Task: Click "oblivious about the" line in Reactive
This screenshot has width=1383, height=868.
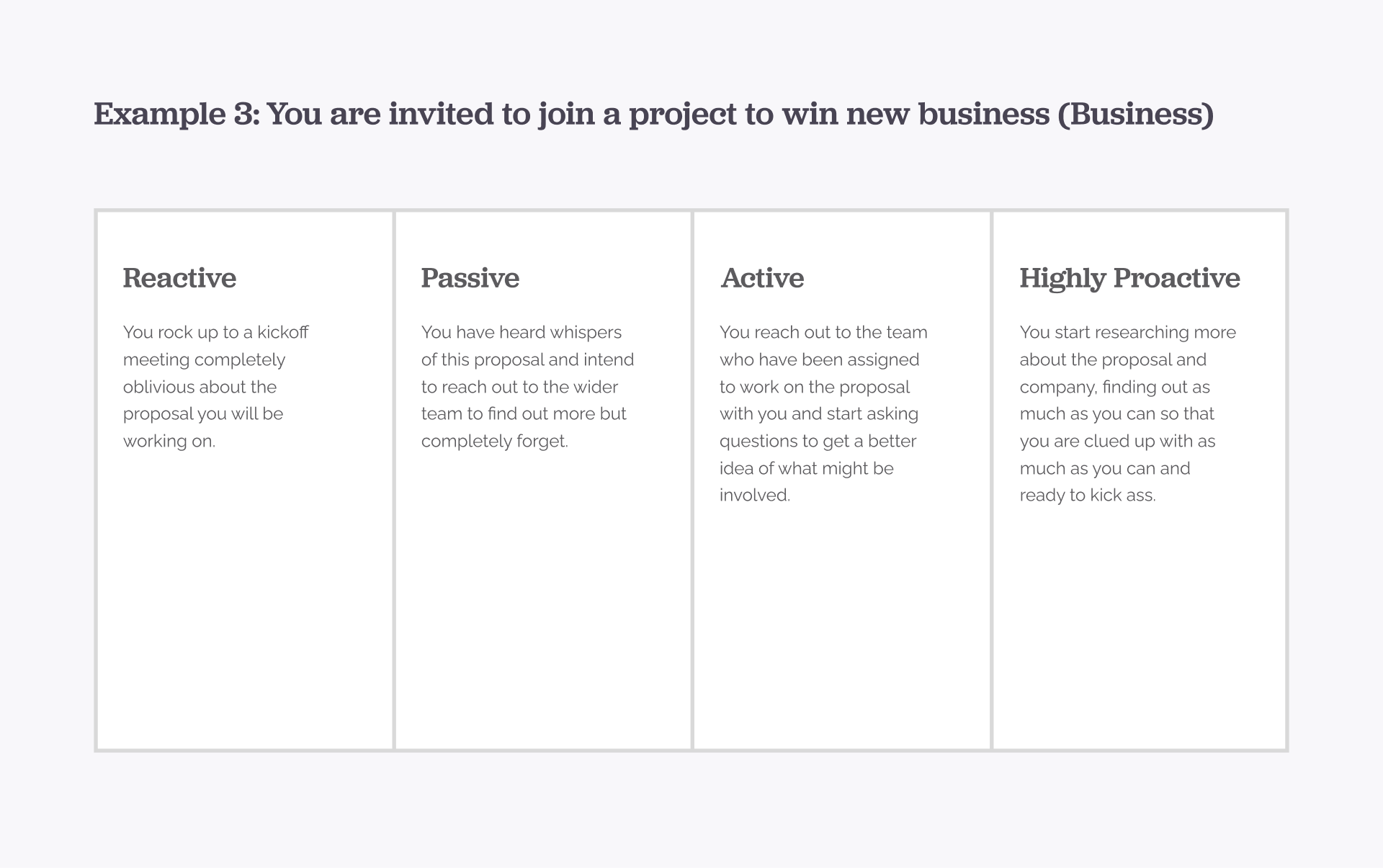Action: point(200,387)
